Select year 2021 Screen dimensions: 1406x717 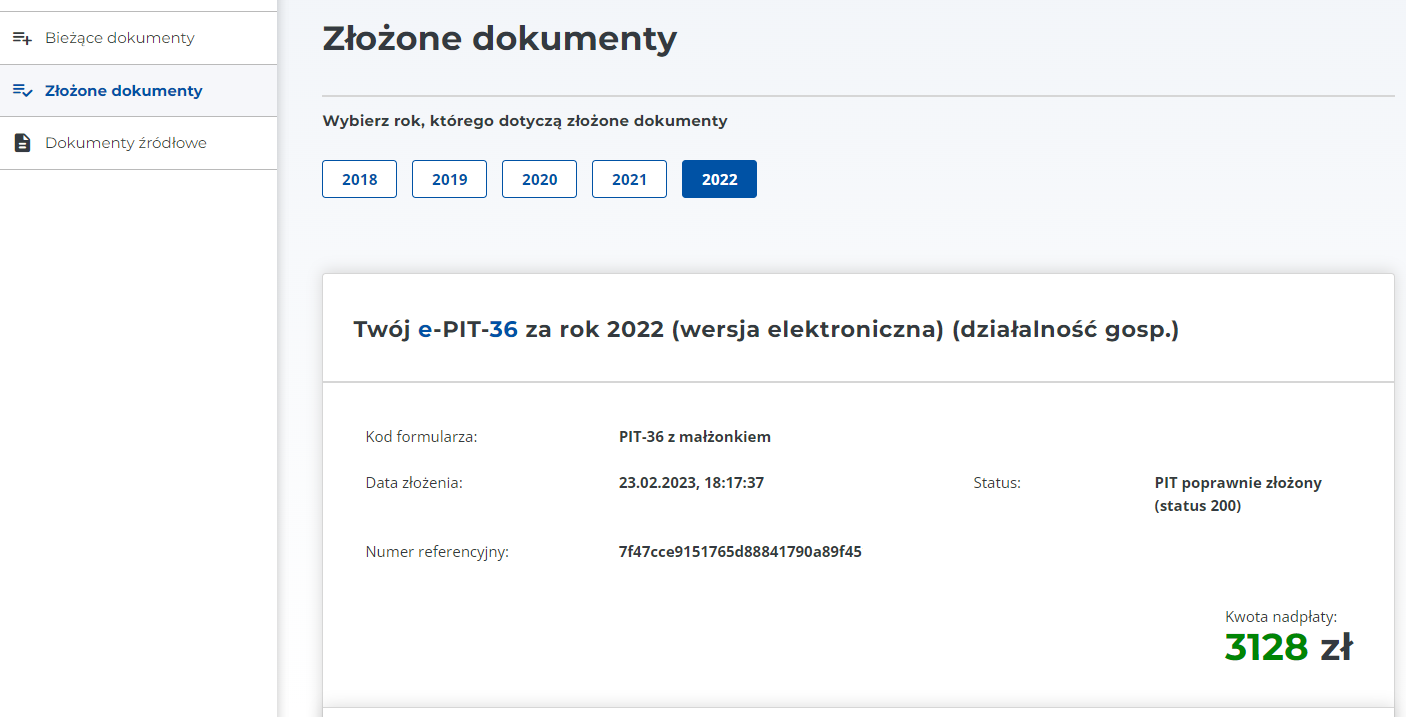[630, 179]
